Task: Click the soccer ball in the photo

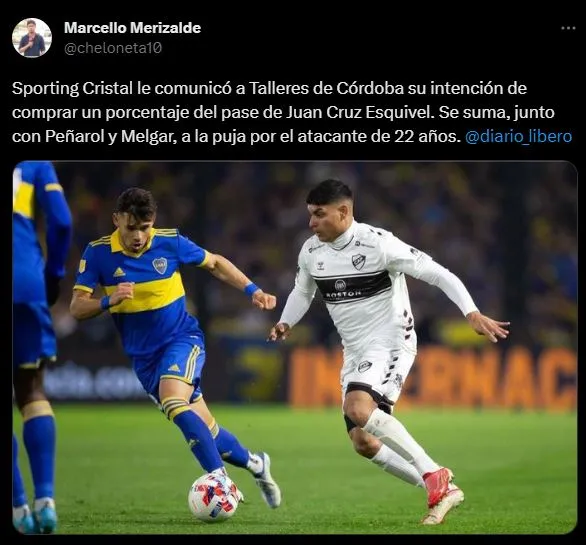Action: click(213, 497)
